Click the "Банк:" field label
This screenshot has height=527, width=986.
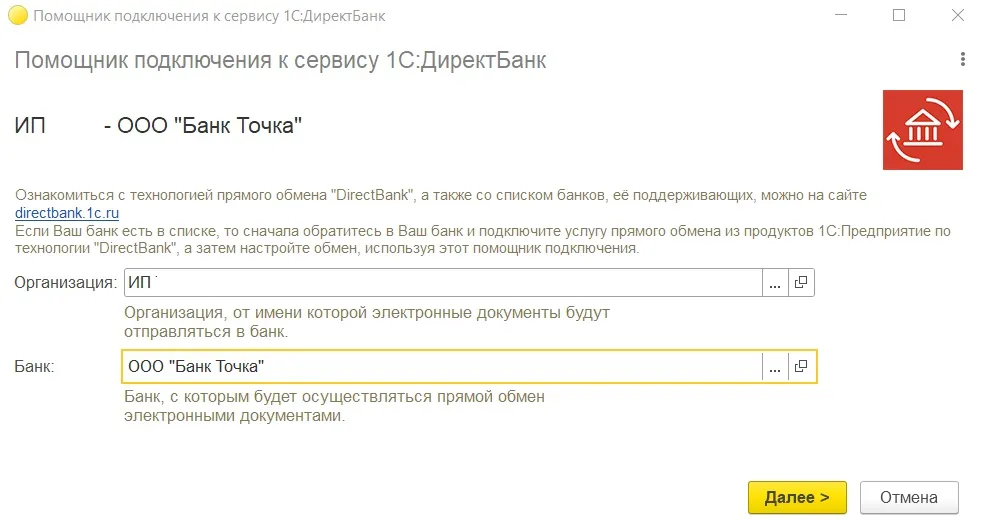point(34,367)
